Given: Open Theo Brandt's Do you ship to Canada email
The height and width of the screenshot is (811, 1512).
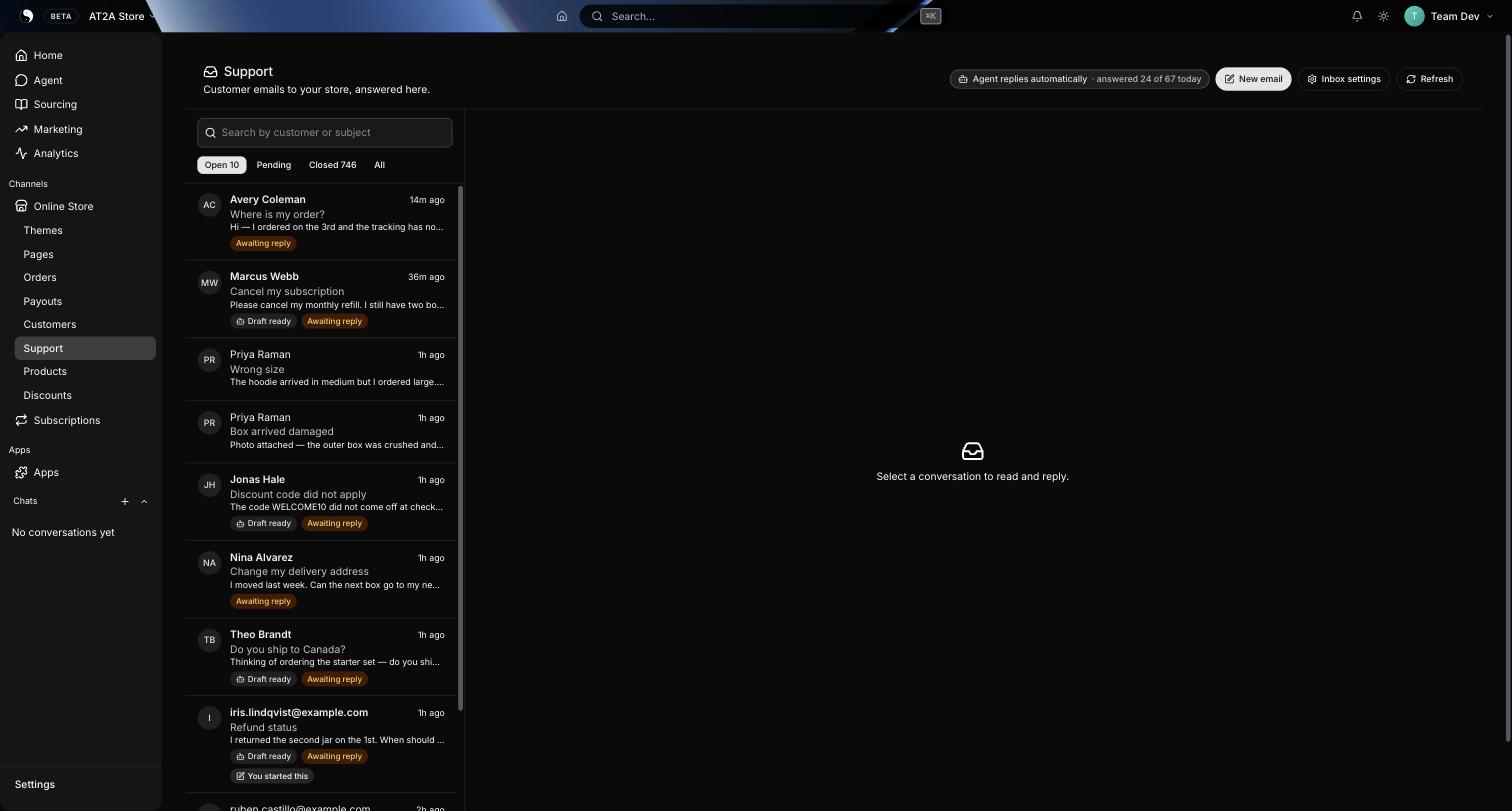Looking at the screenshot, I should tap(321, 657).
